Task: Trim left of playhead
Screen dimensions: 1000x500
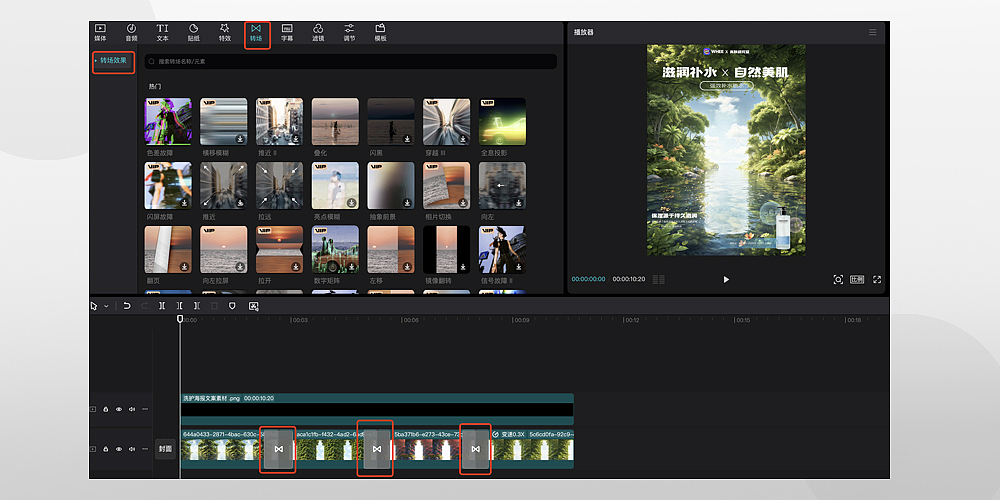Action: [179, 306]
